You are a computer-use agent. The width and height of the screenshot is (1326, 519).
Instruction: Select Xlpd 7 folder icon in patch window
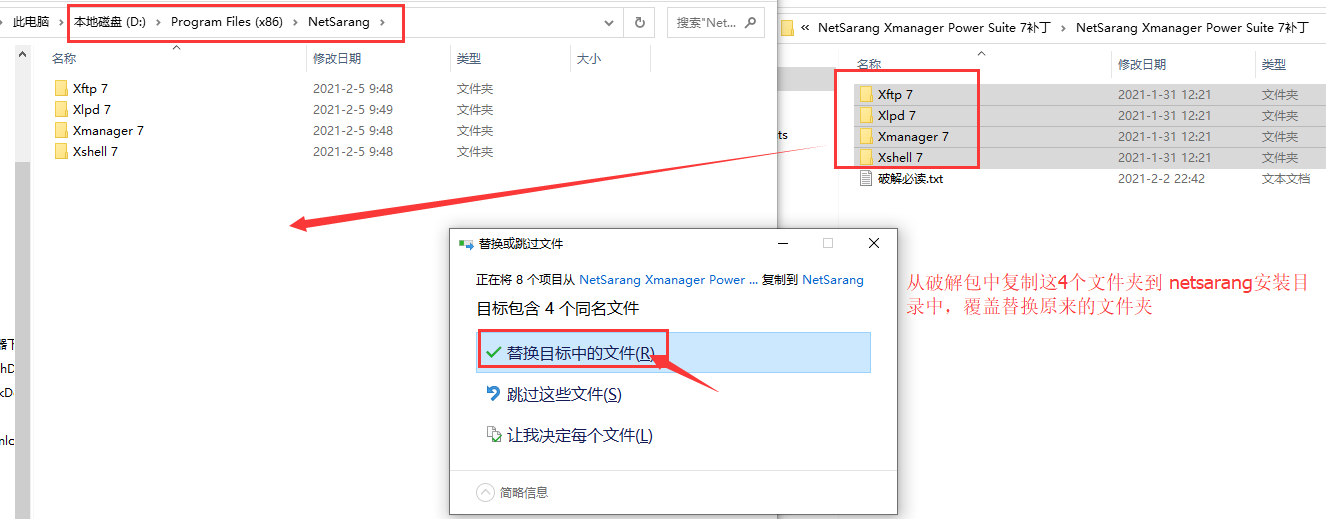866,116
